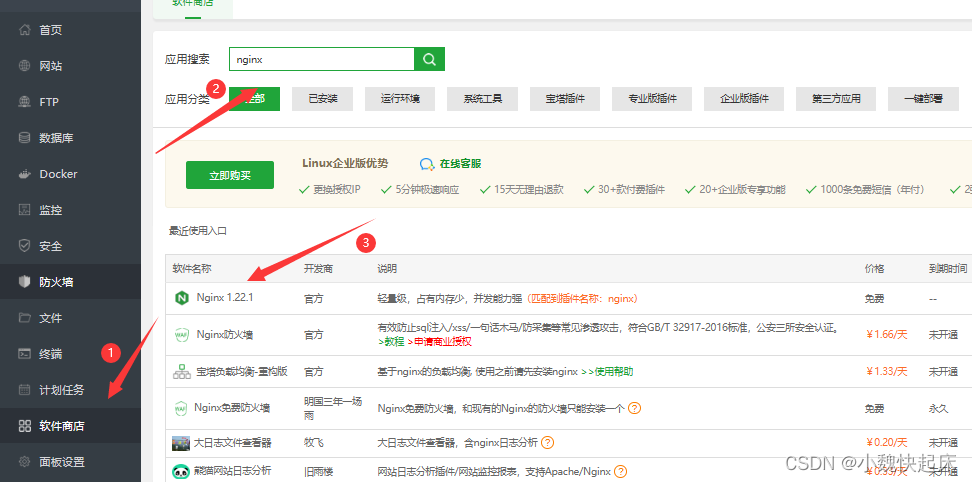The width and height of the screenshot is (972, 482).
Task: Click the 文件 folder icon
Action: 25,318
